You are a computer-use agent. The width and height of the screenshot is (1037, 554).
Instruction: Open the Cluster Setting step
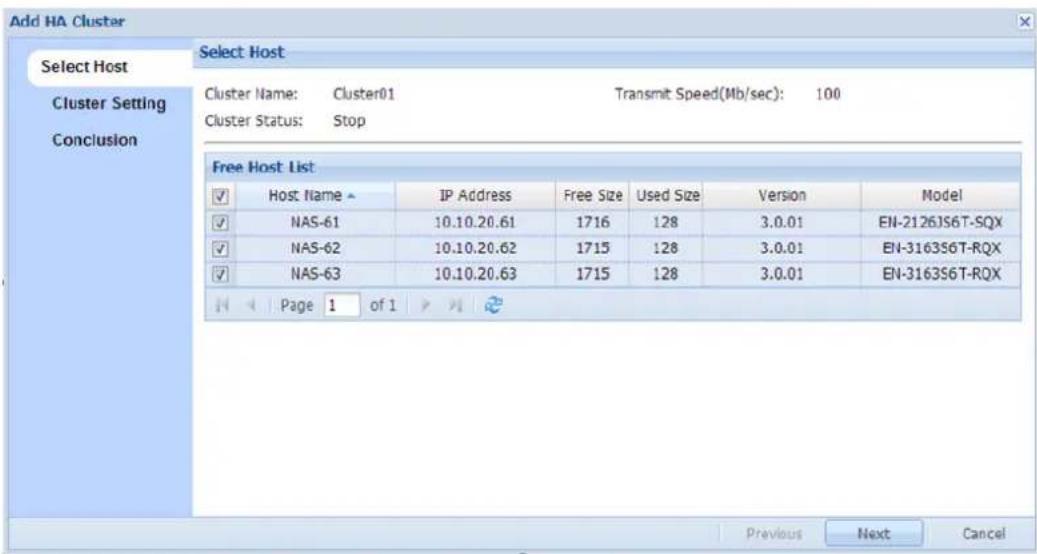109,104
